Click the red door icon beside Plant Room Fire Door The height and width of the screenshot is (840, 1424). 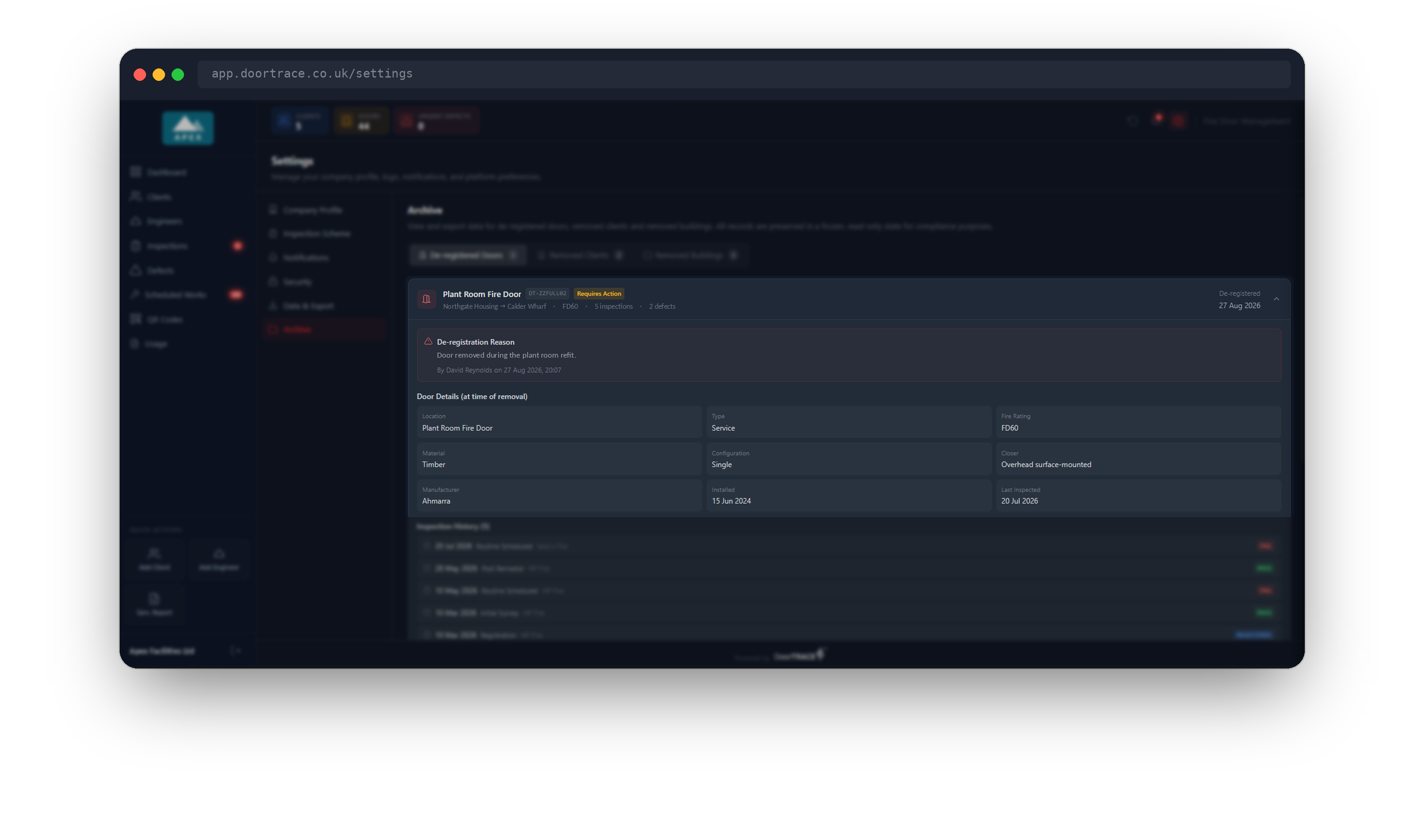427,299
